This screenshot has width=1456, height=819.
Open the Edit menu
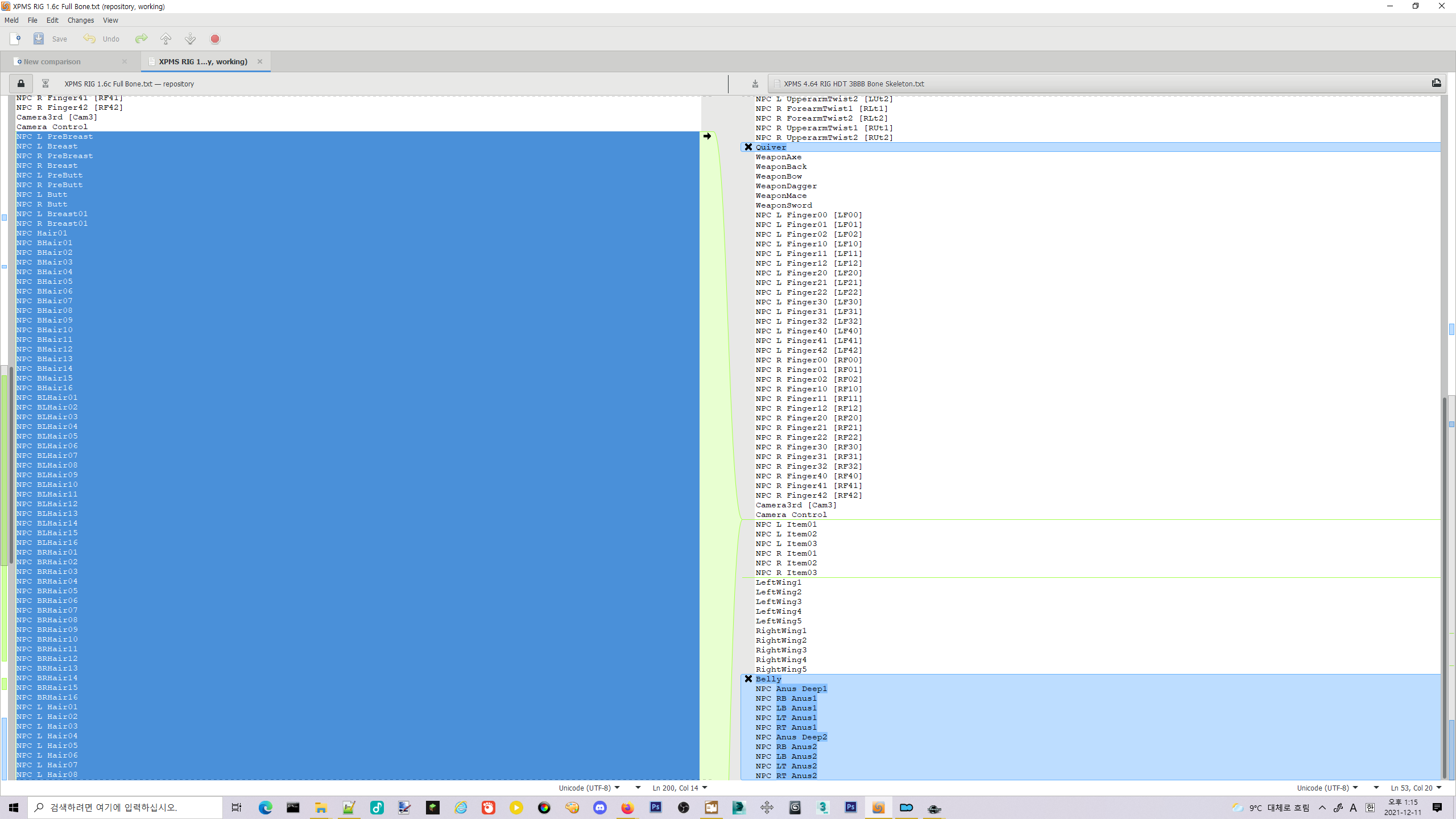(52, 20)
